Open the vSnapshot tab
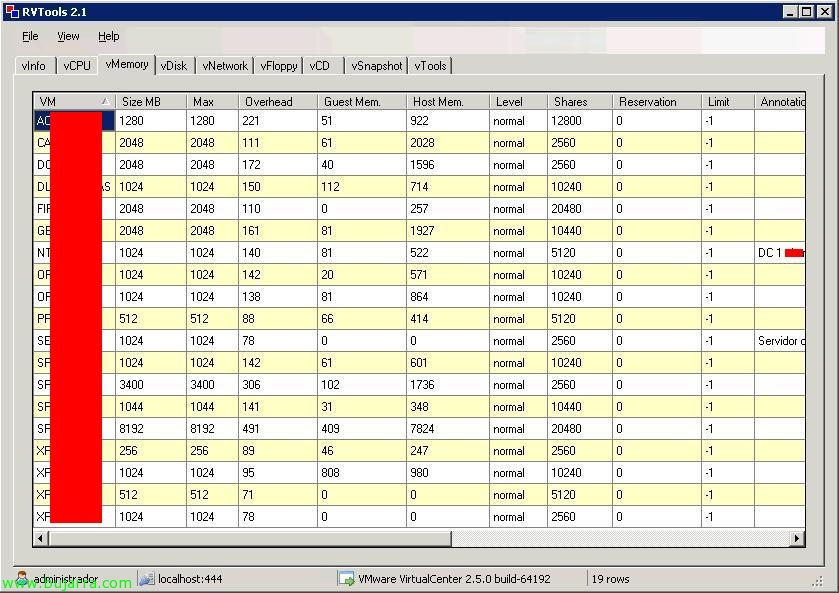839x593 pixels. click(x=377, y=66)
